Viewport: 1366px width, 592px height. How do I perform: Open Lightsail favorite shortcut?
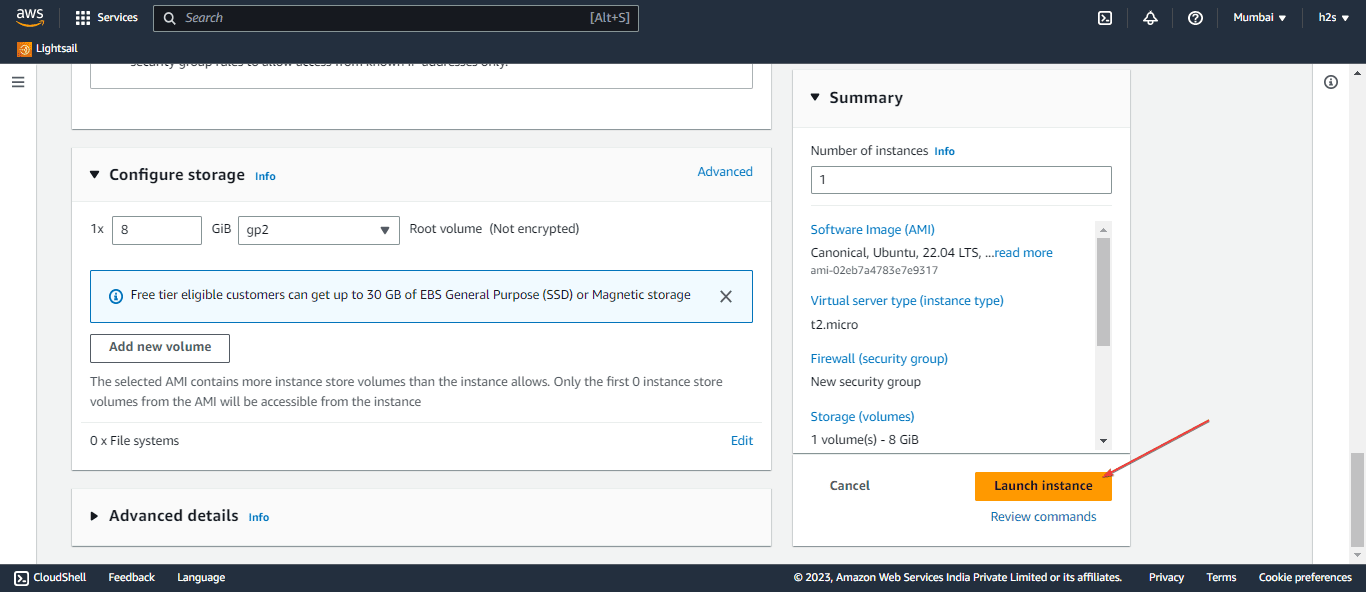(x=47, y=48)
